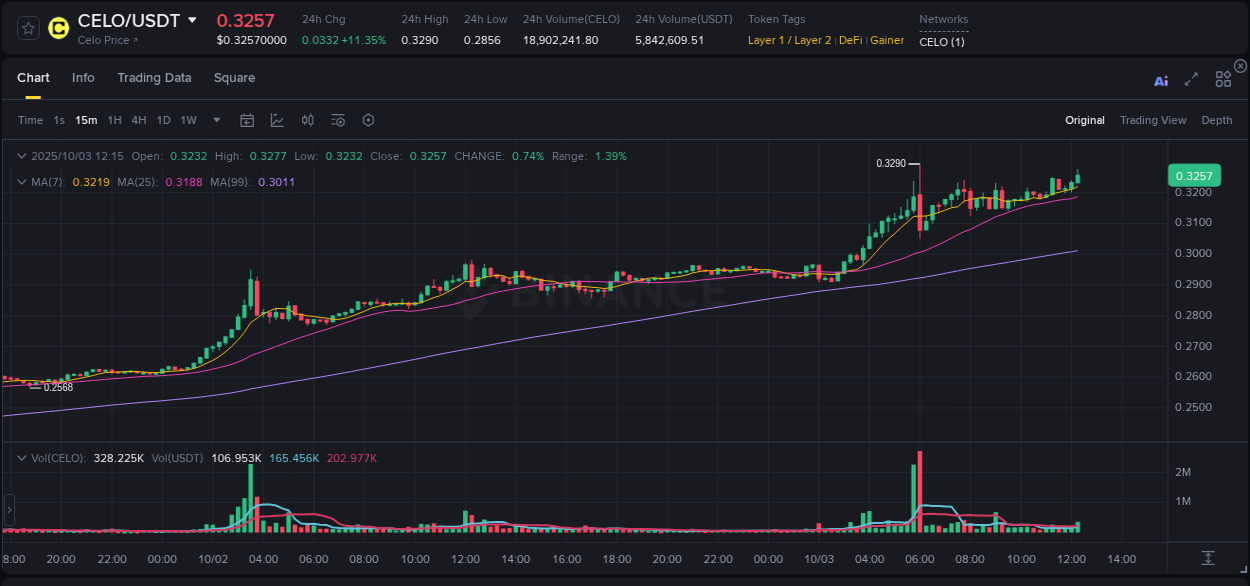Image resolution: width=1250 pixels, height=586 pixels.
Task: Select the 1H timeframe
Action: [x=114, y=120]
